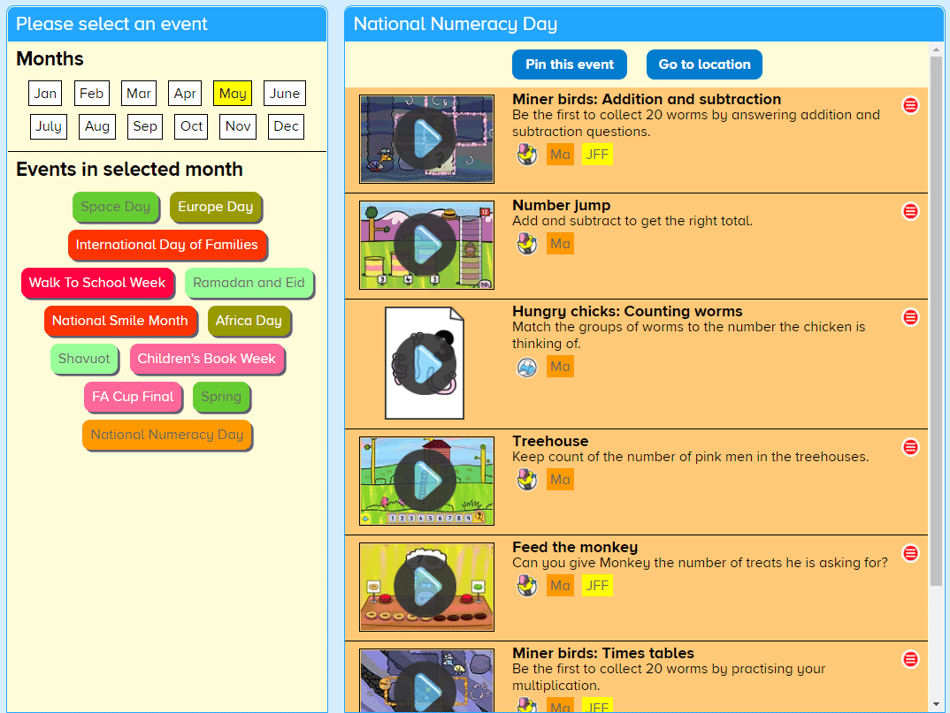The height and width of the screenshot is (713, 950).
Task: Choose the Africa Day event
Action: [x=249, y=321]
